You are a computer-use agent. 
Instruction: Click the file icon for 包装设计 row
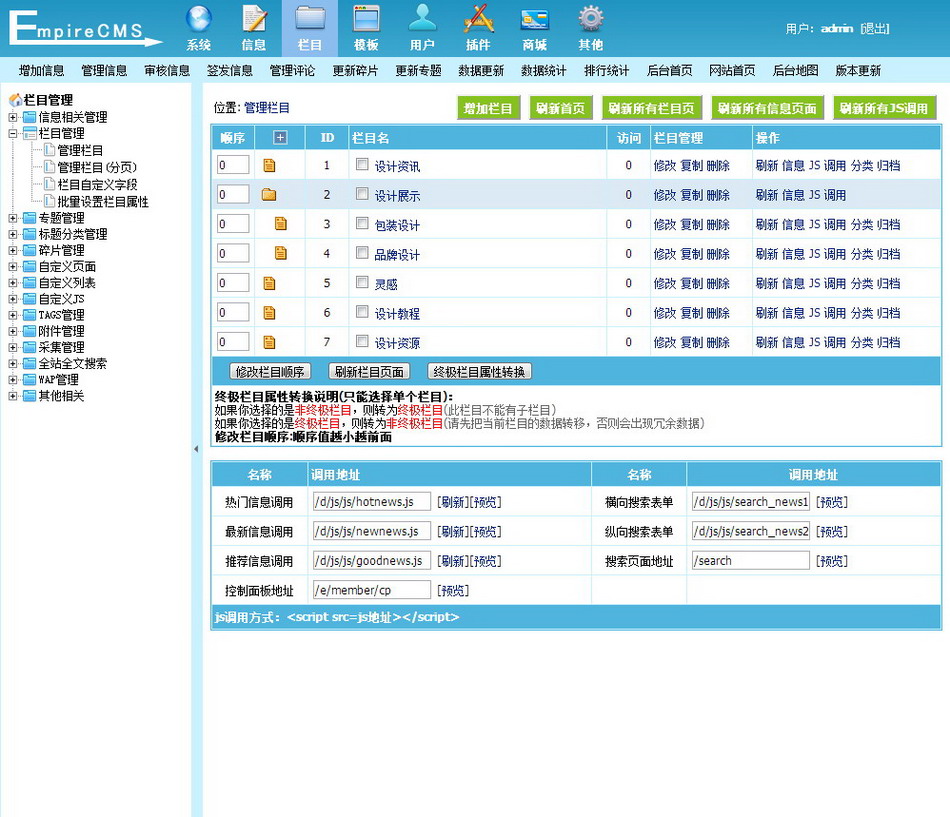(x=281, y=224)
